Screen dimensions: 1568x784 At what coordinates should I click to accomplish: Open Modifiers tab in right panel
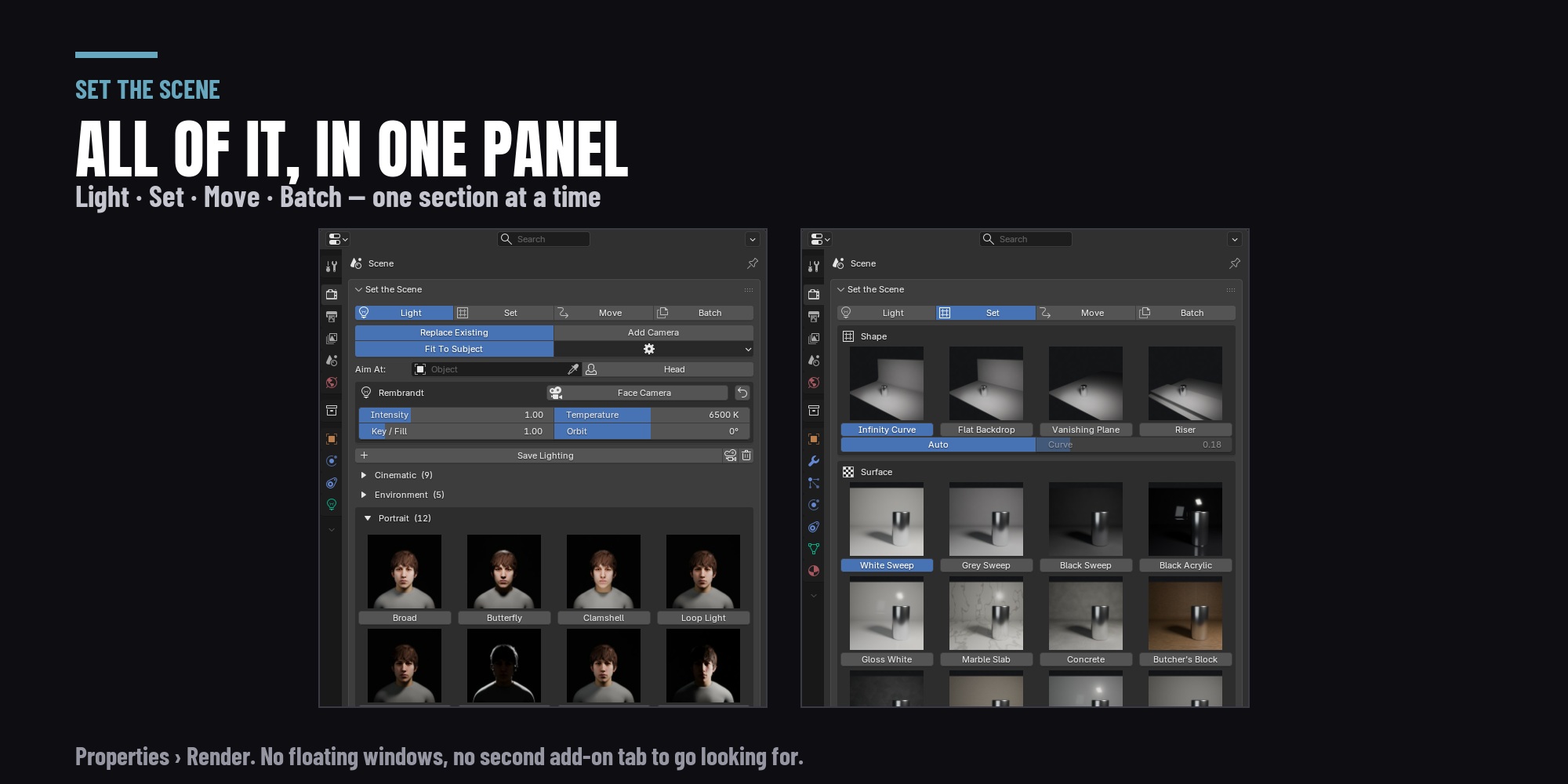pos(814,461)
